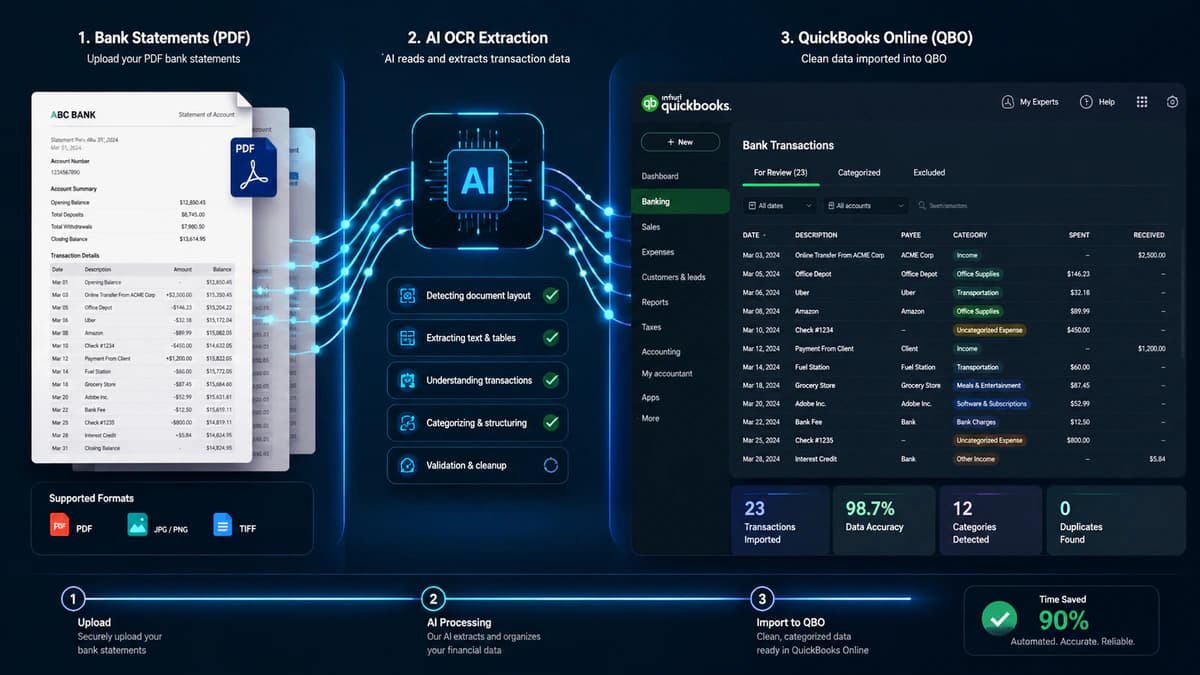The height and width of the screenshot is (675, 1200).
Task: Click the Validation & cleanup icon
Action: (x=407, y=465)
